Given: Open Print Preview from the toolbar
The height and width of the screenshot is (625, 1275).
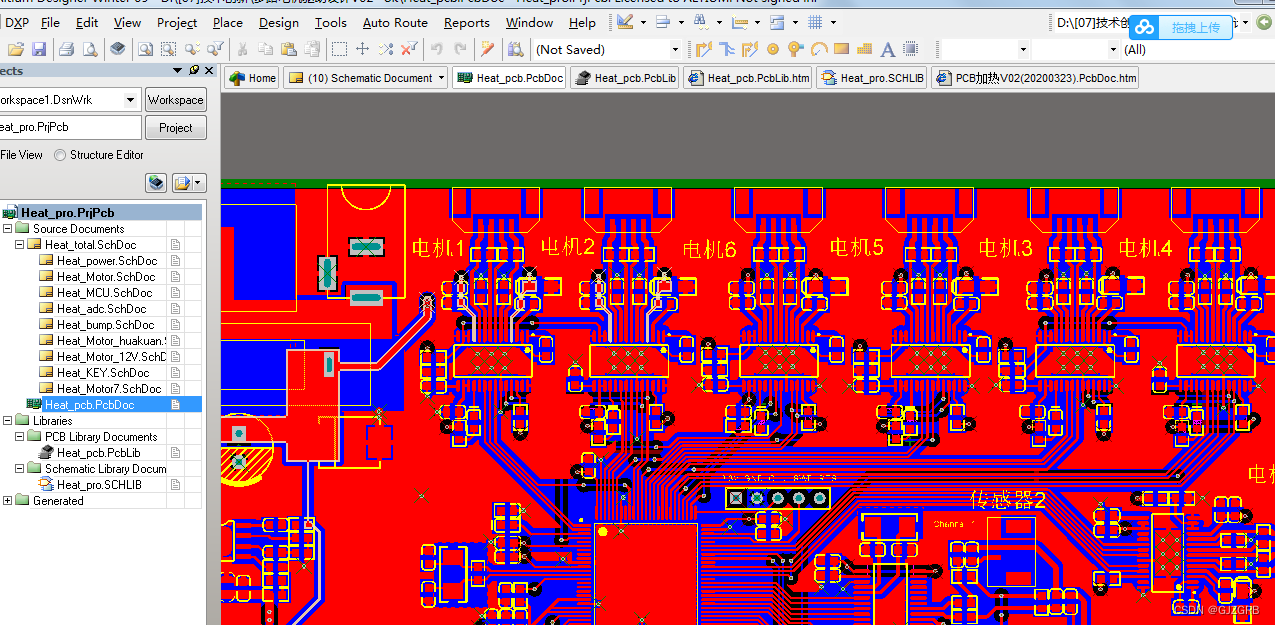Looking at the screenshot, I should (x=90, y=48).
